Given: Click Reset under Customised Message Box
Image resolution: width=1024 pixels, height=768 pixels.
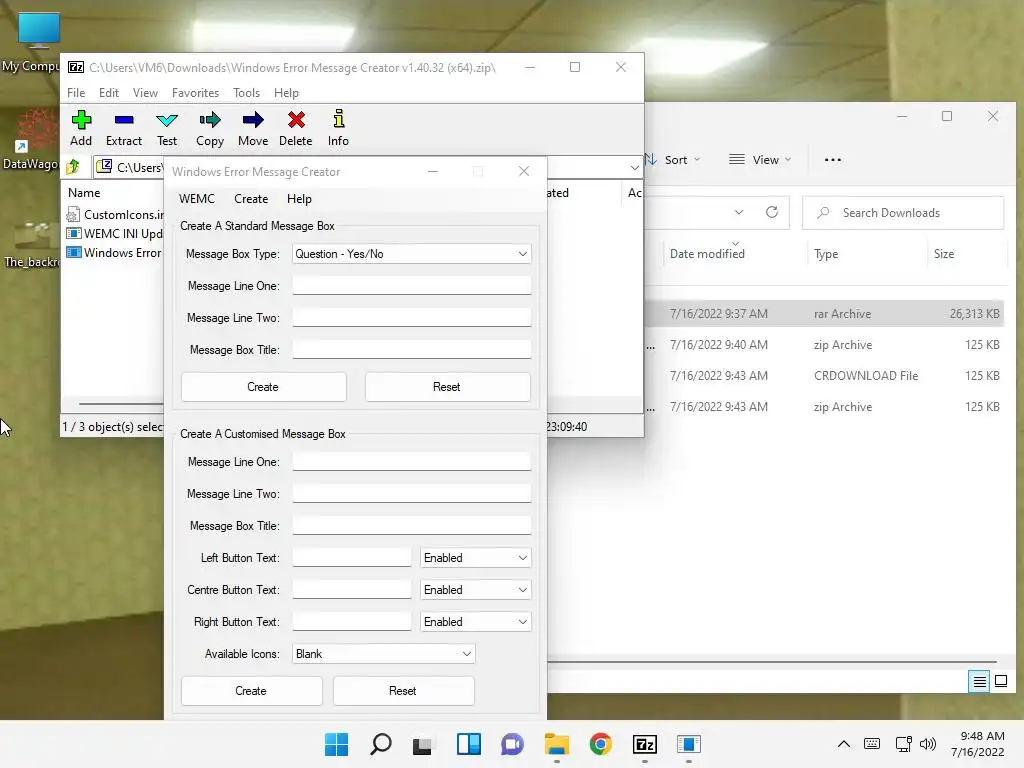Looking at the screenshot, I should 403,690.
